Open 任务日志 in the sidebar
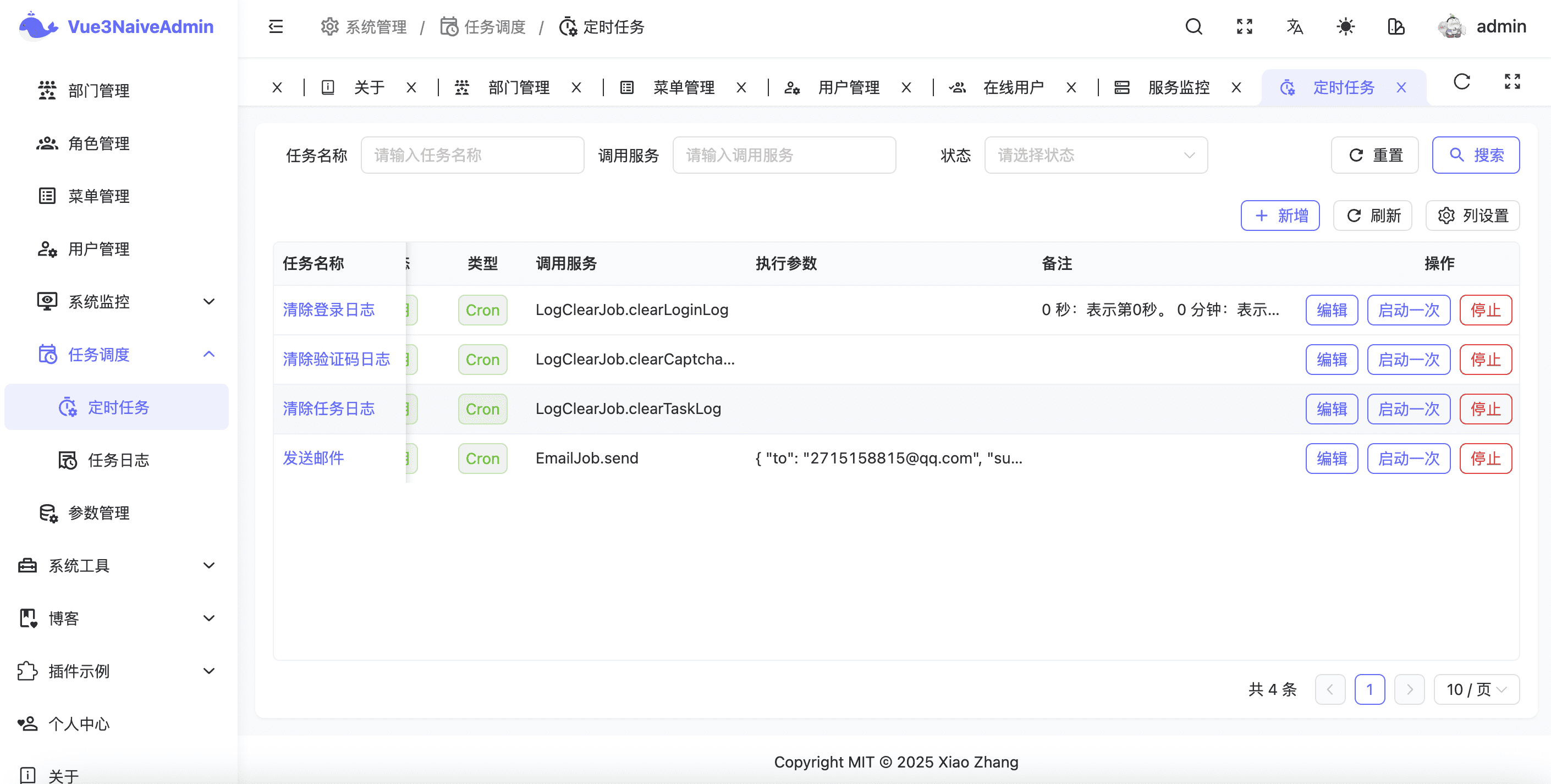 pos(119,460)
